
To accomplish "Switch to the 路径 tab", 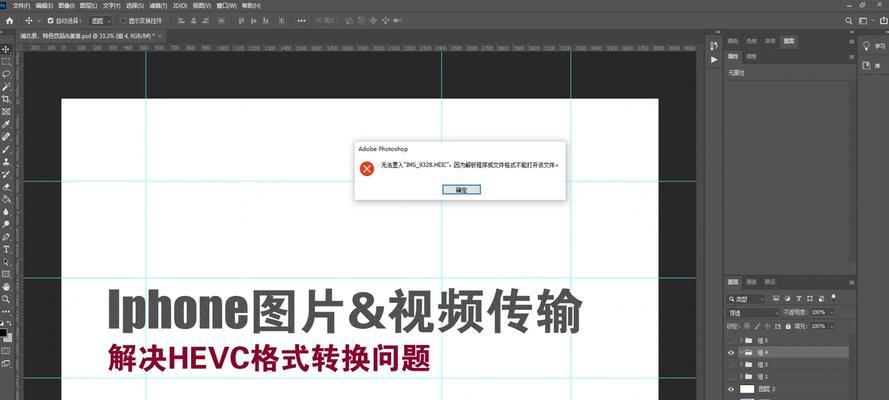I will 769,282.
